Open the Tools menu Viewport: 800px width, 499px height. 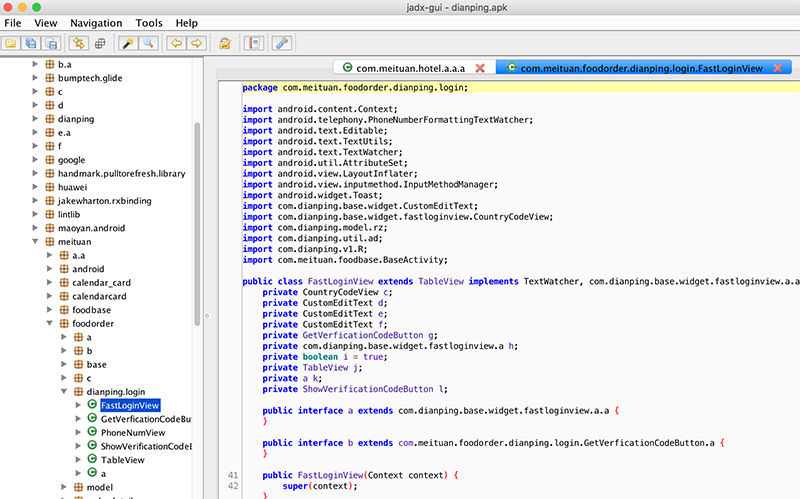point(149,23)
